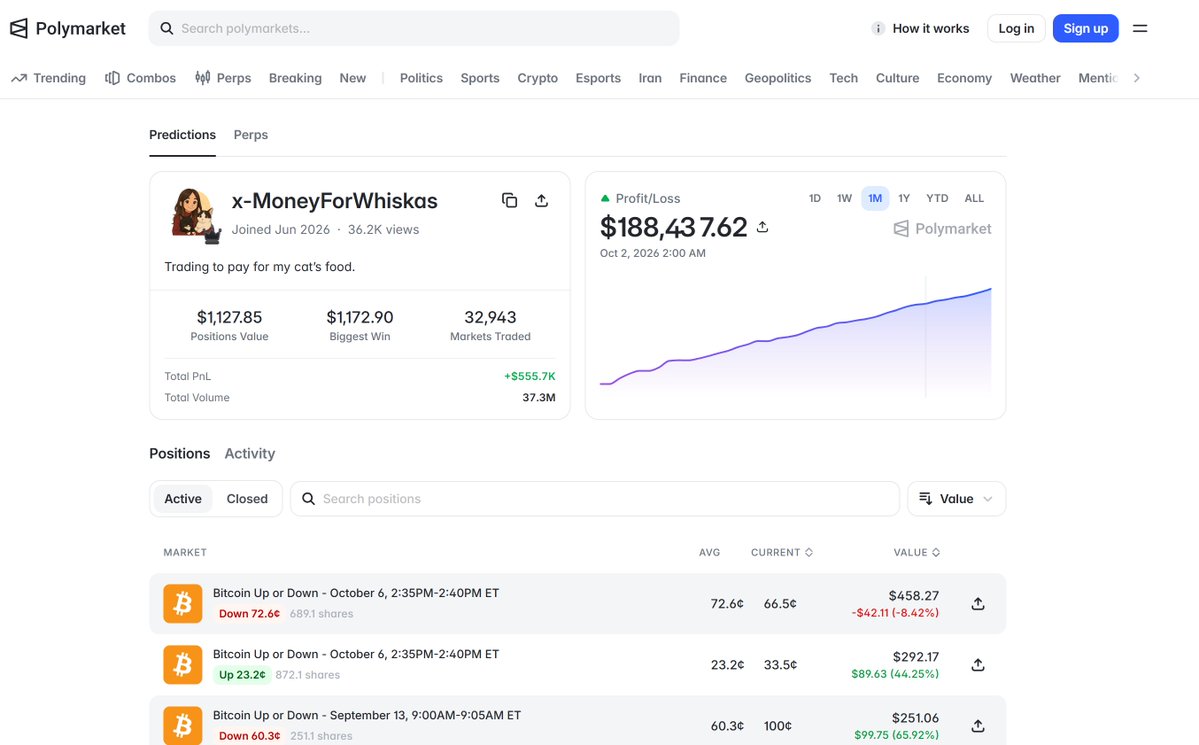This screenshot has width=1199, height=745.
Task: Click Bitcoin icon of the September 13 position
Action: pyautogui.click(x=183, y=725)
